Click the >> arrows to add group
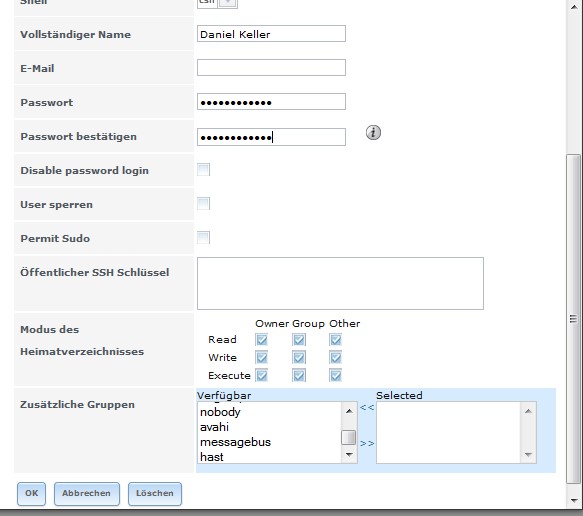The width and height of the screenshot is (583, 516). (x=367, y=443)
